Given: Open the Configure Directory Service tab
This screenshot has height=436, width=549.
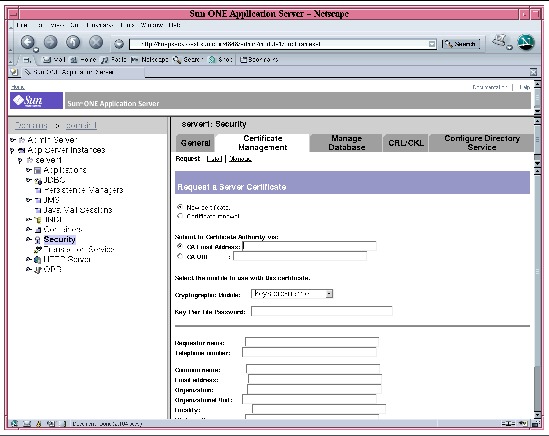Looking at the screenshot, I should point(482,143).
